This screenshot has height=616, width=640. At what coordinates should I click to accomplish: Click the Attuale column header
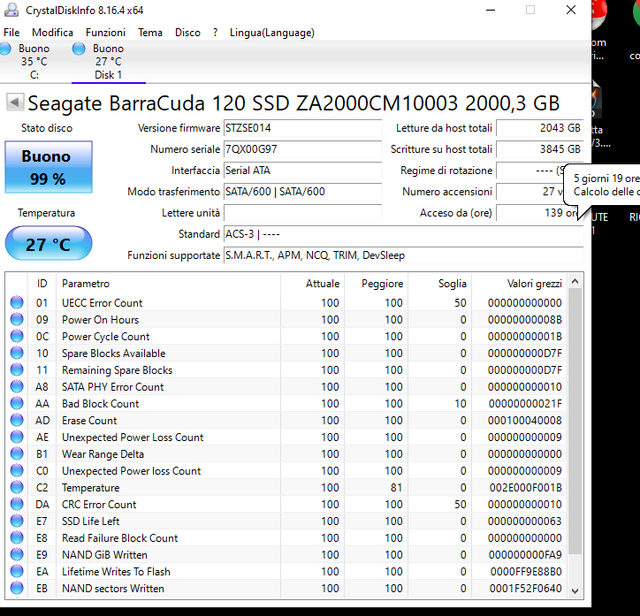(312, 283)
